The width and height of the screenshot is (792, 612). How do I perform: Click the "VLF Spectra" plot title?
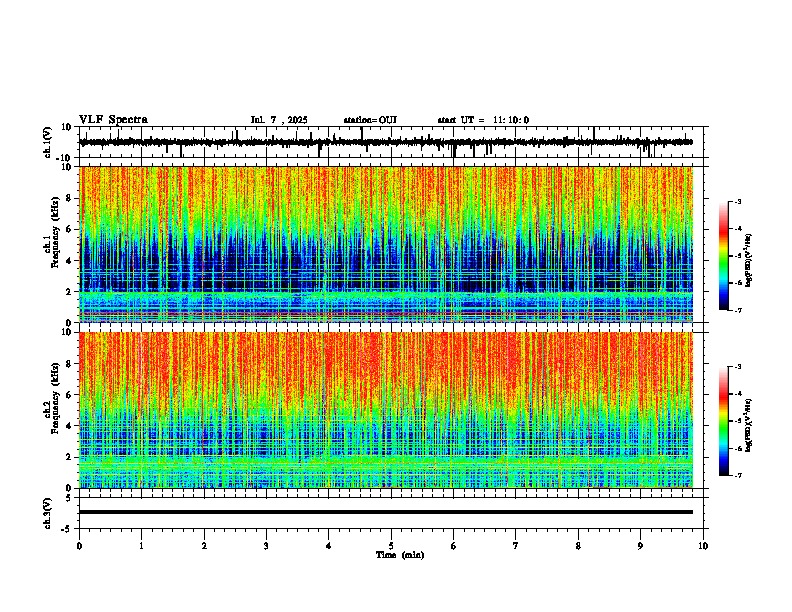click(x=114, y=120)
